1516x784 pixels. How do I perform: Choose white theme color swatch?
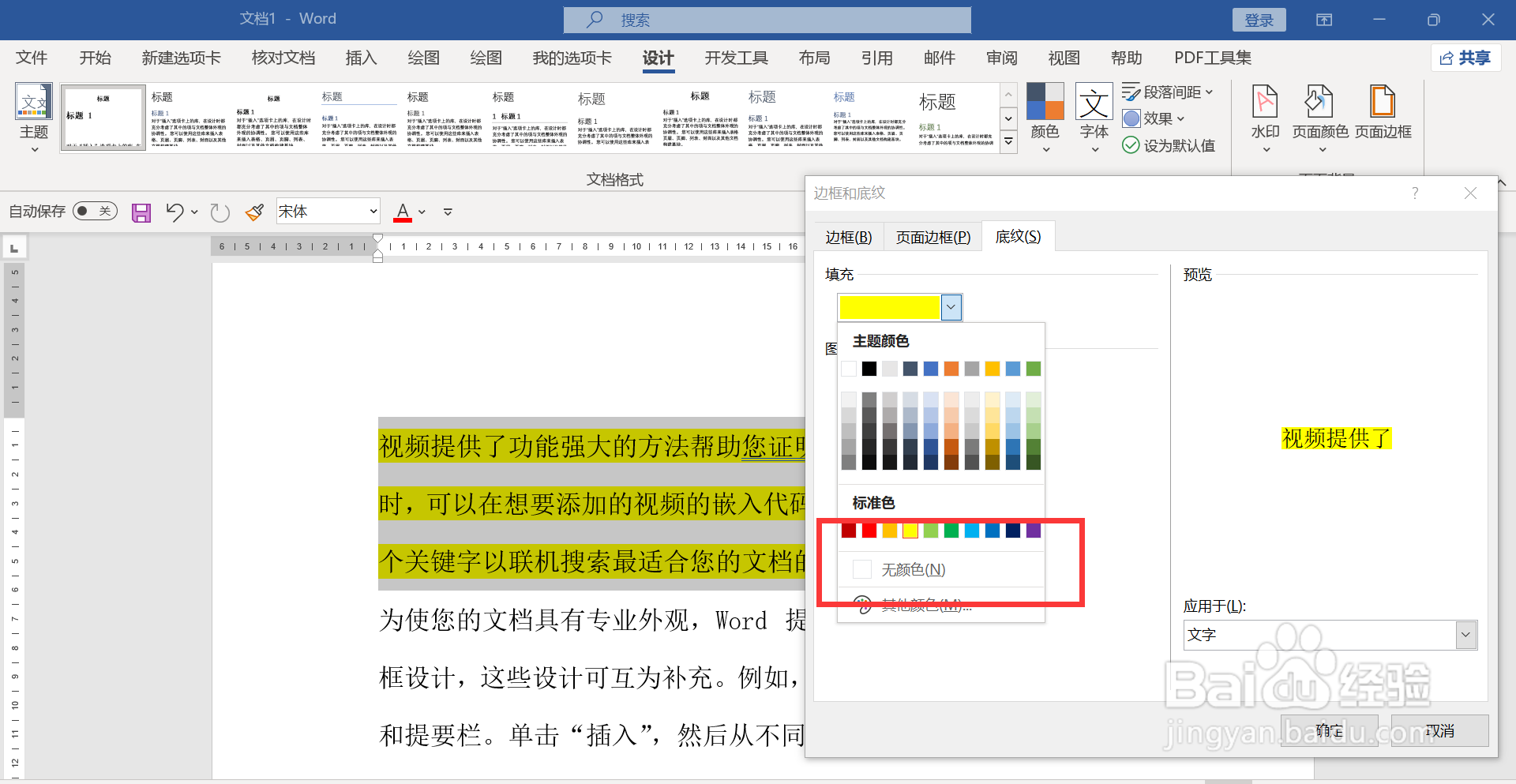[x=849, y=369]
